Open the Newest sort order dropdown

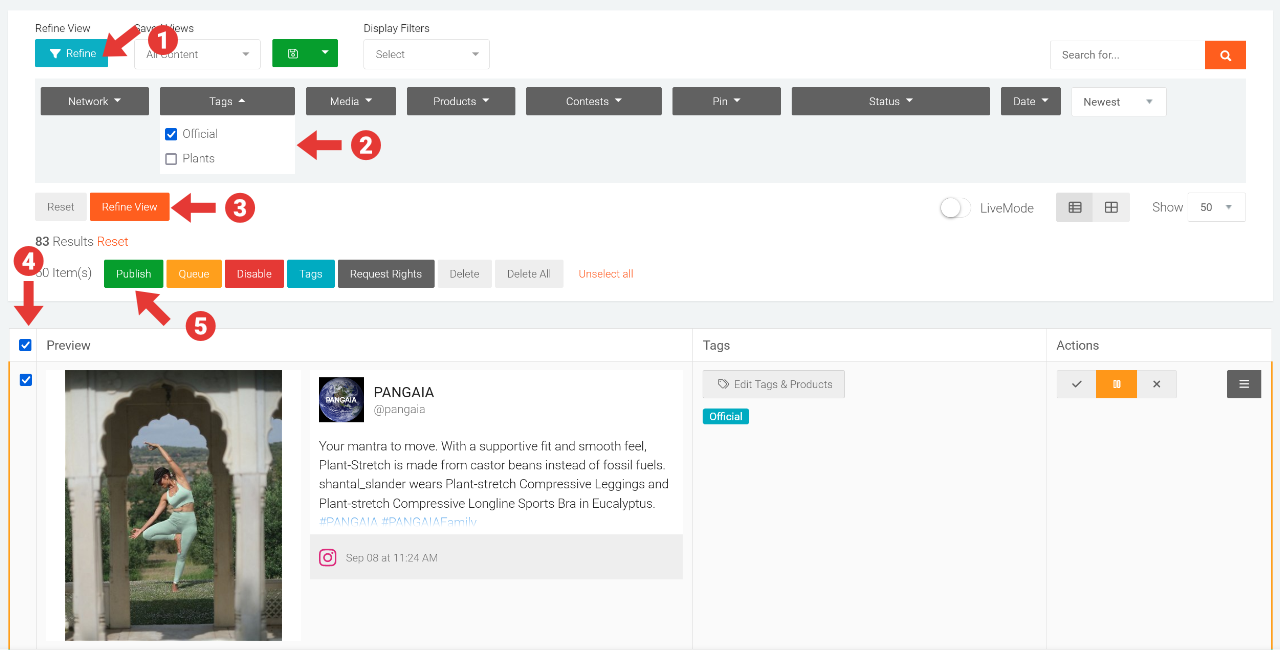click(1117, 101)
